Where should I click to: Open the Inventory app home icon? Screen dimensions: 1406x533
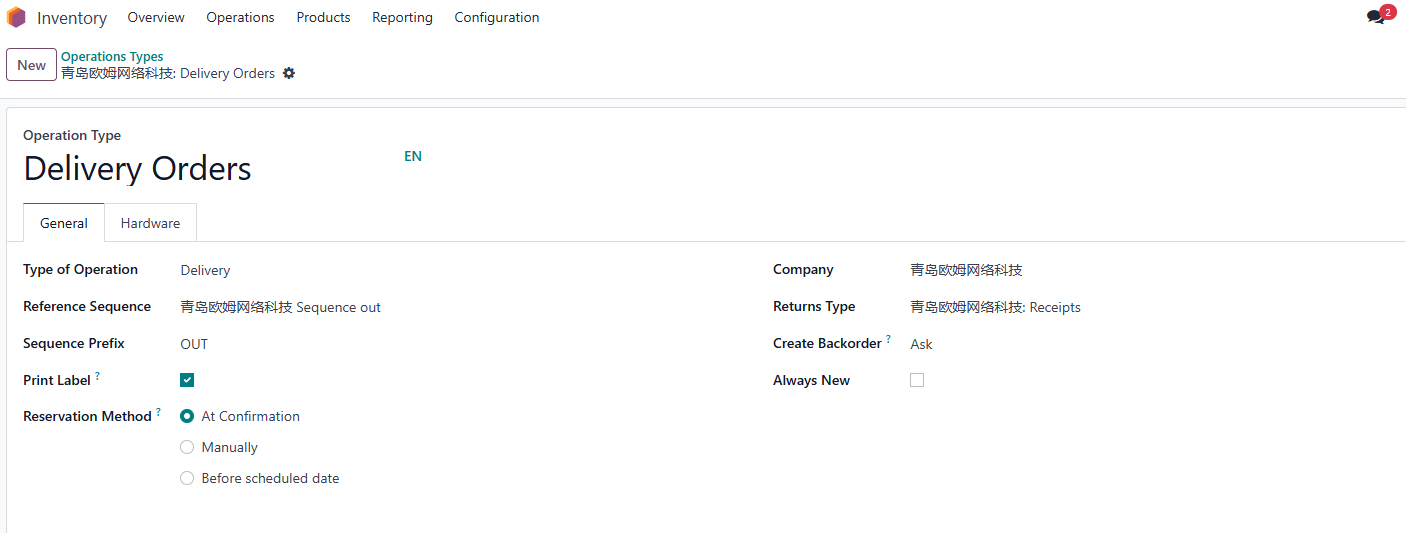tap(16, 17)
